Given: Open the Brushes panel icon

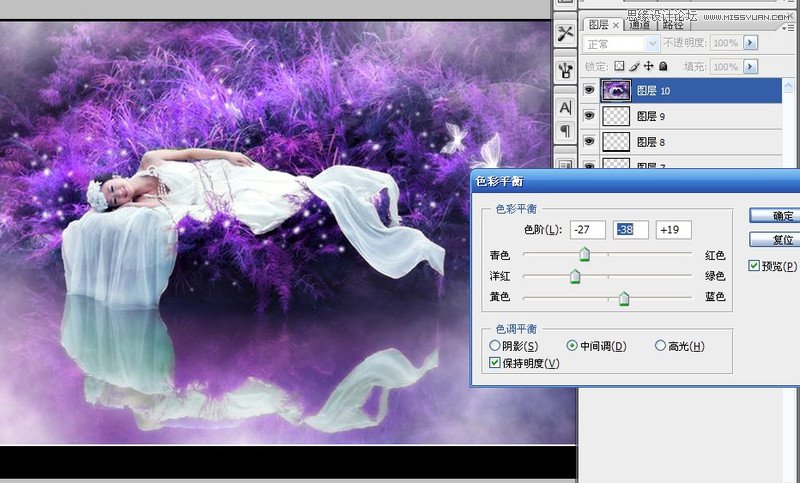Looking at the screenshot, I should point(565,70).
